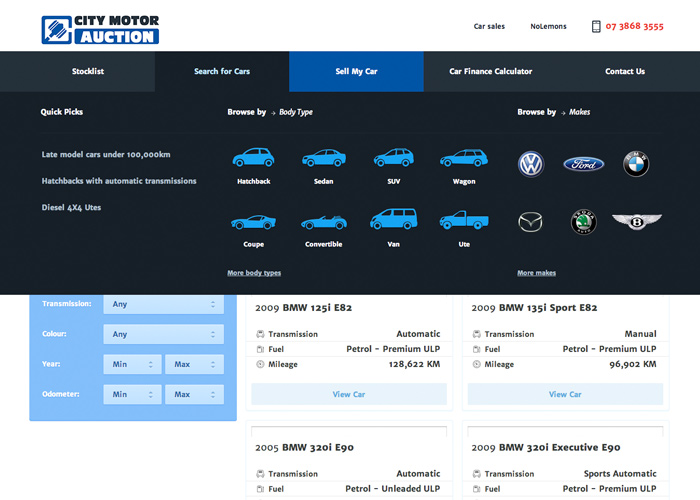Image resolution: width=700 pixels, height=500 pixels.
Task: Open the Year Min dropdown
Action: pyautogui.click(x=132, y=364)
